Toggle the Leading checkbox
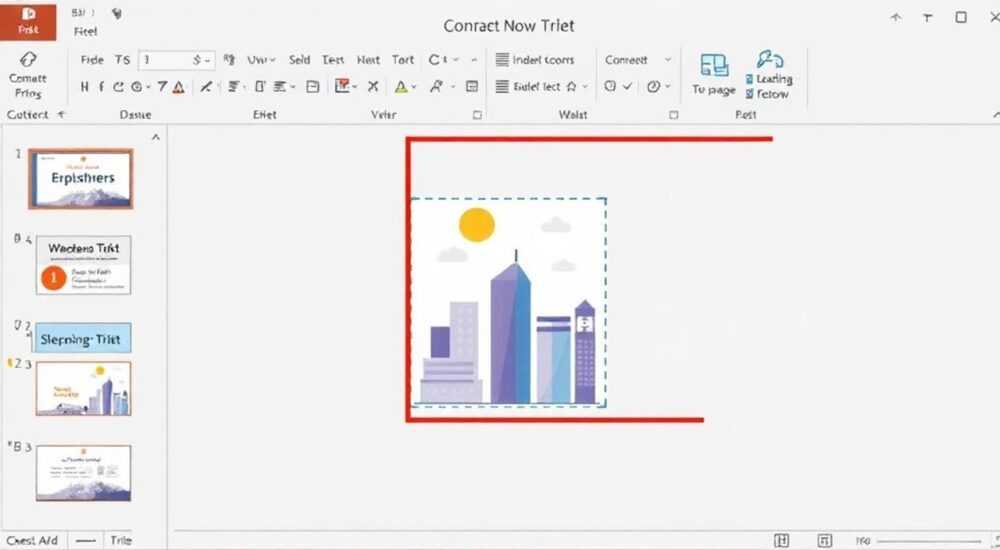 (749, 79)
